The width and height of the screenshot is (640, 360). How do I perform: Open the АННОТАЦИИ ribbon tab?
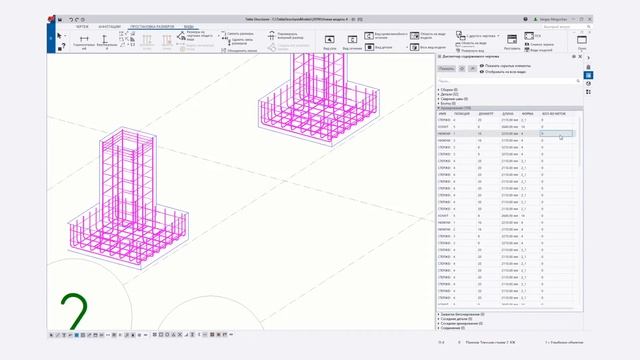[x=109, y=27]
